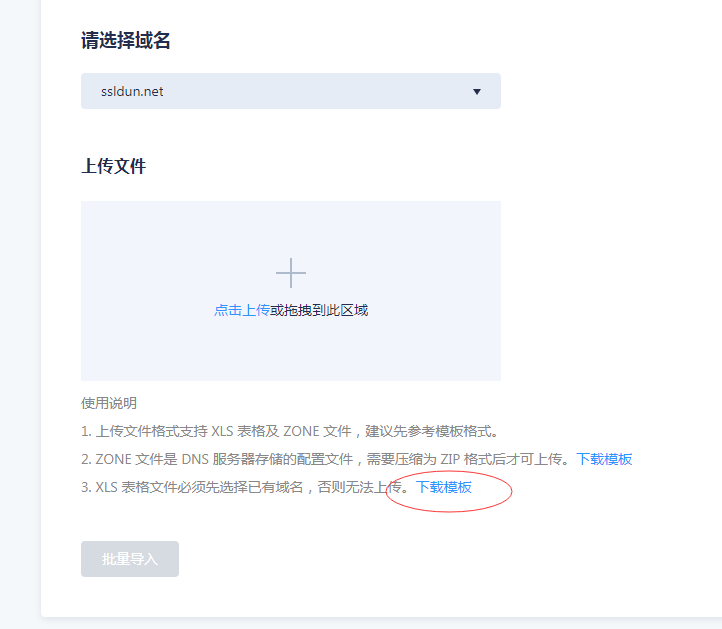Click the "上传文件" section heading
722x629 pixels.
click(113, 166)
